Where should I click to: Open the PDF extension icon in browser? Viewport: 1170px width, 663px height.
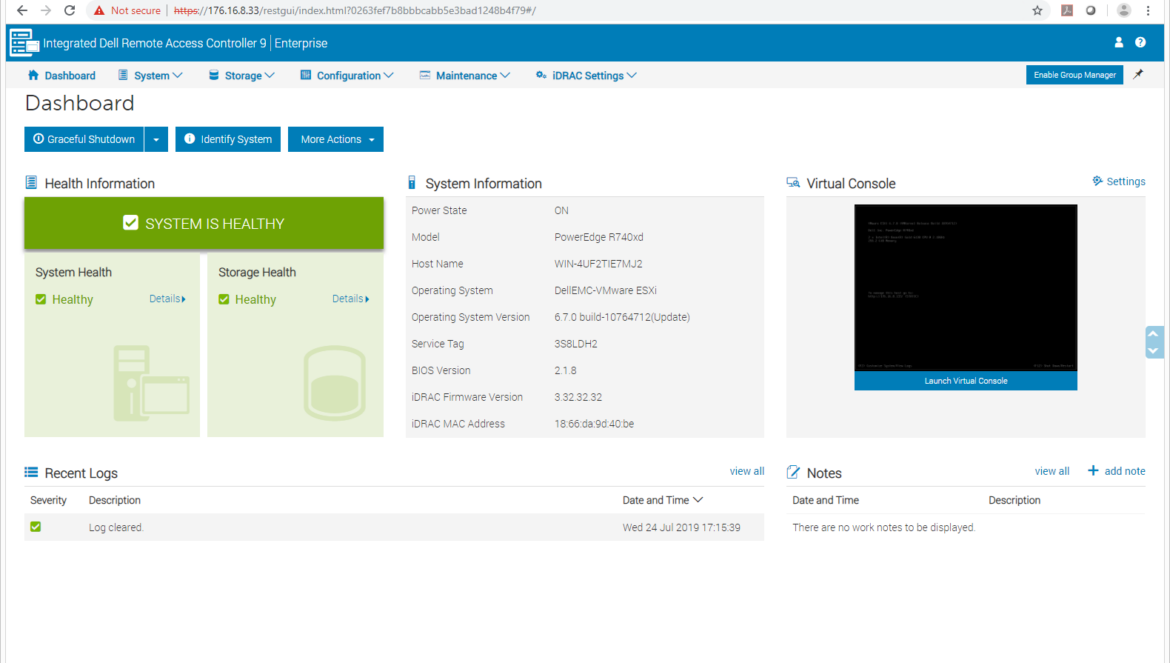pyautogui.click(x=1067, y=10)
